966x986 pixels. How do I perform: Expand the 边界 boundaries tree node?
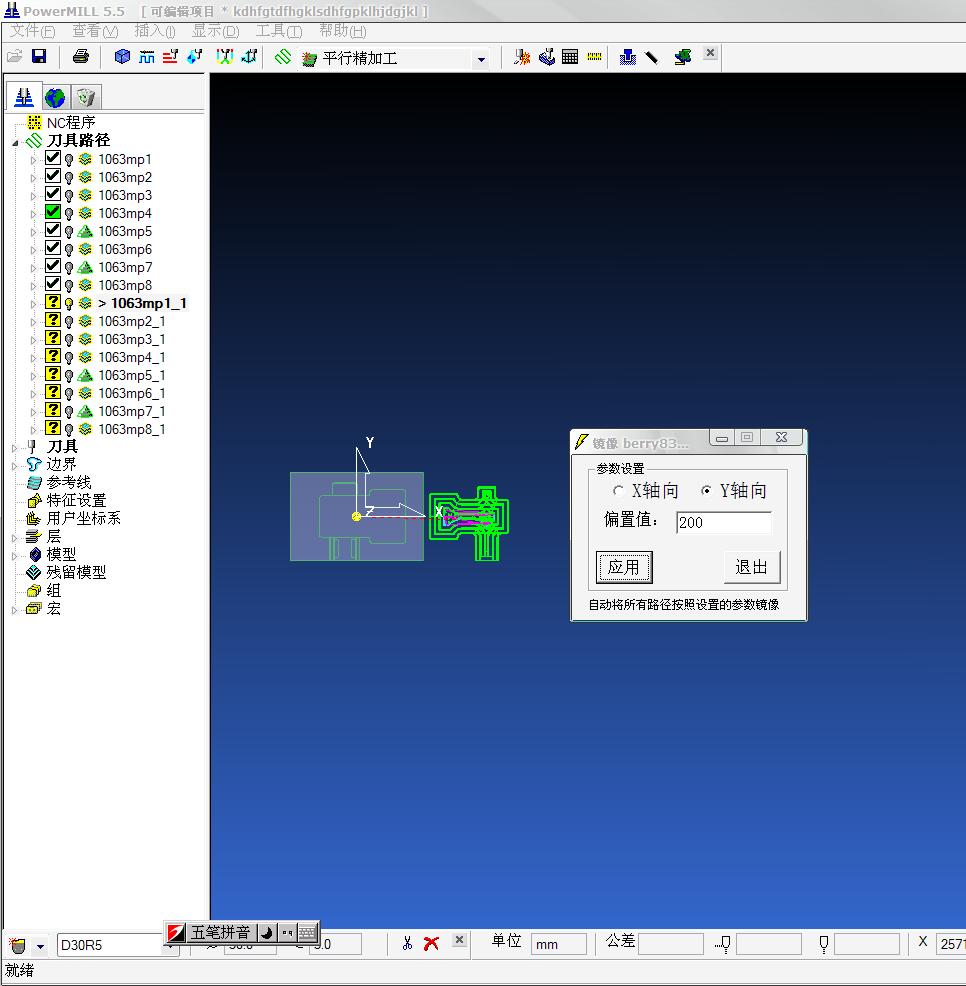coord(14,466)
